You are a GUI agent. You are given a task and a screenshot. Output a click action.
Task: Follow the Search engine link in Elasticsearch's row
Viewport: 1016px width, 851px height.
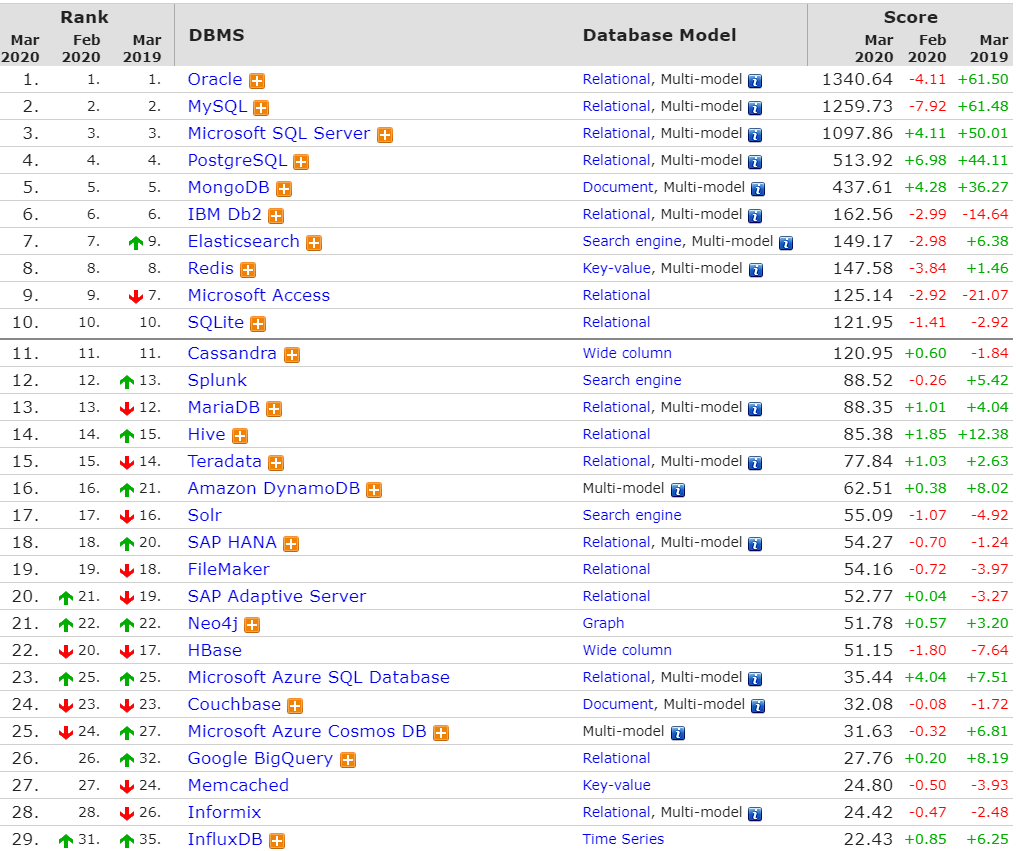[632, 241]
